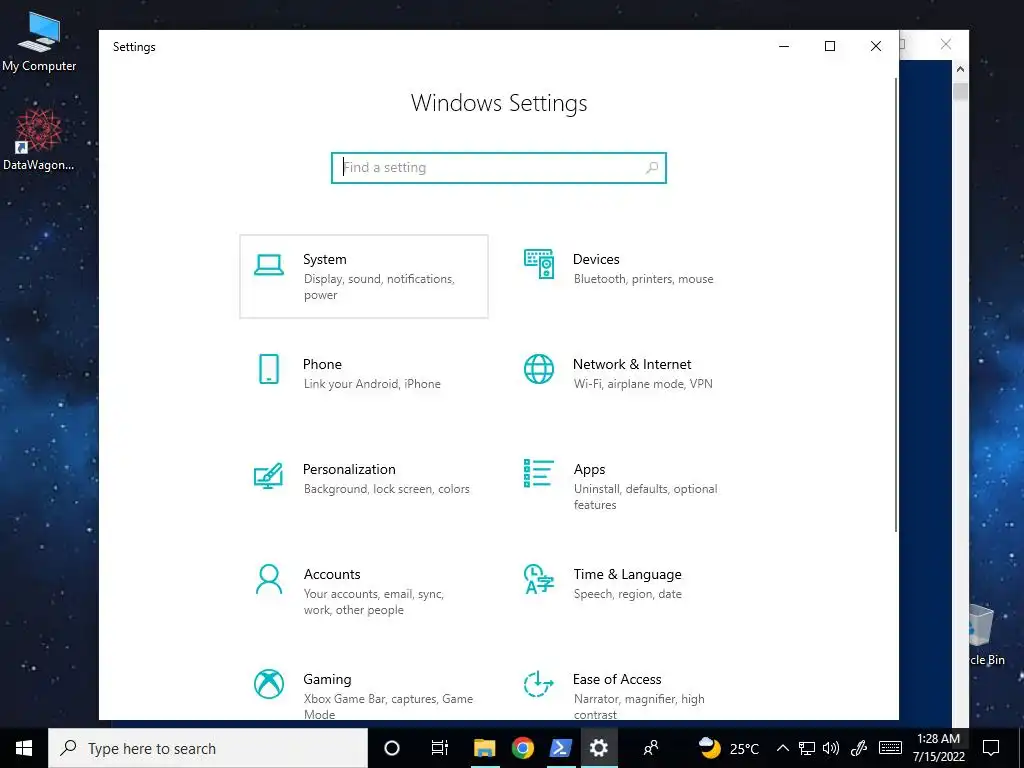Viewport: 1024px width, 768px height.
Task: Click the Accounts person icon
Action: 268,579
